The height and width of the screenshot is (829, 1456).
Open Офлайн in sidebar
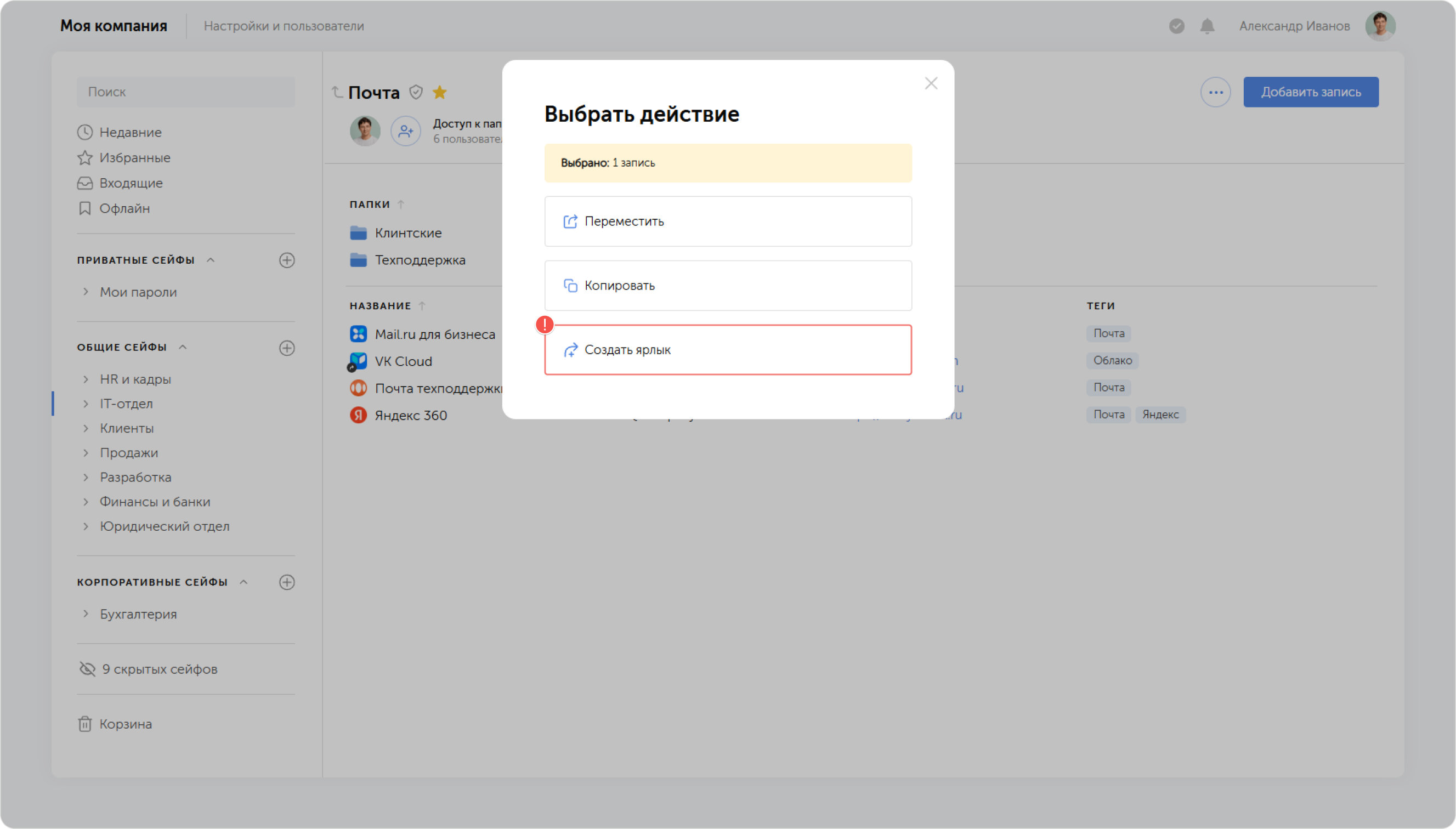114,208
